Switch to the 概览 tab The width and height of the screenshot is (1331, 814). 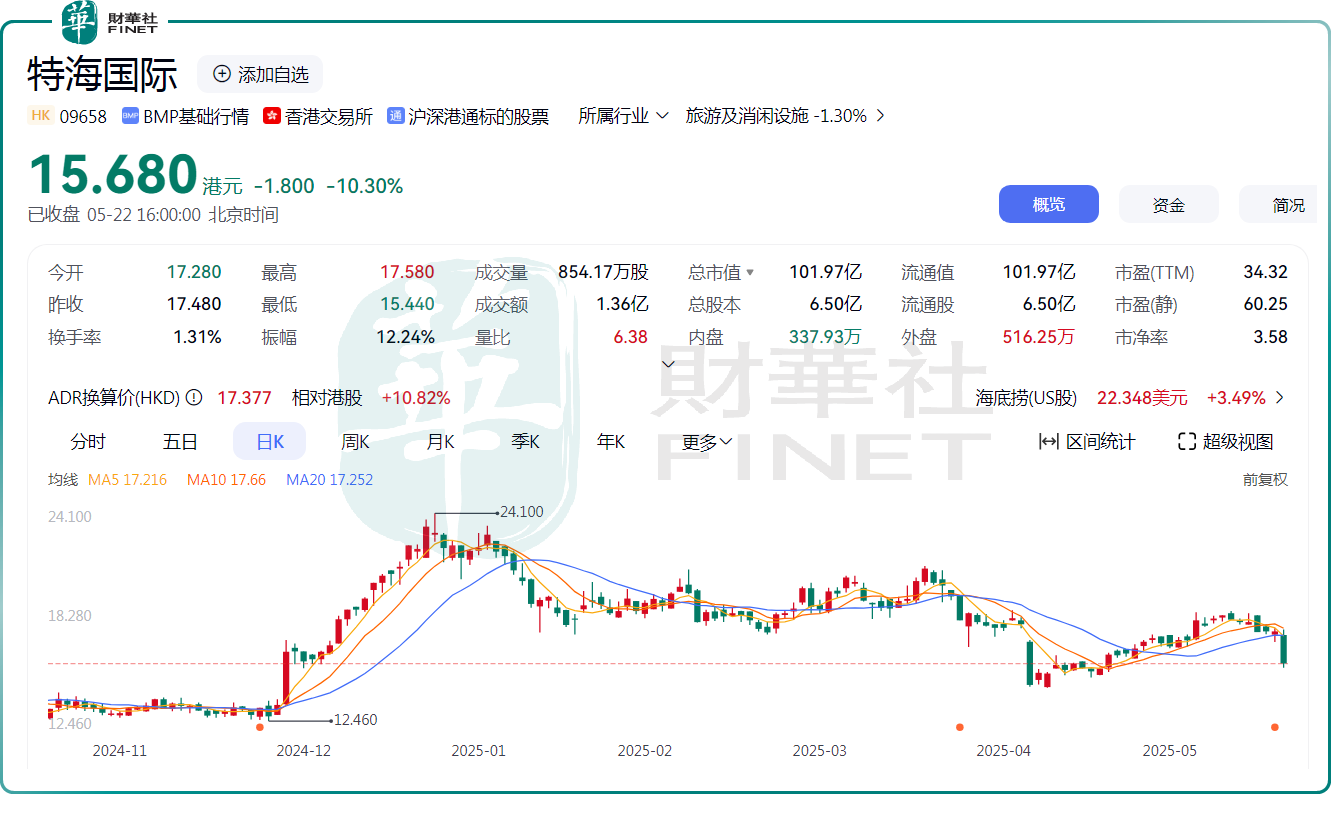[x=1049, y=204]
